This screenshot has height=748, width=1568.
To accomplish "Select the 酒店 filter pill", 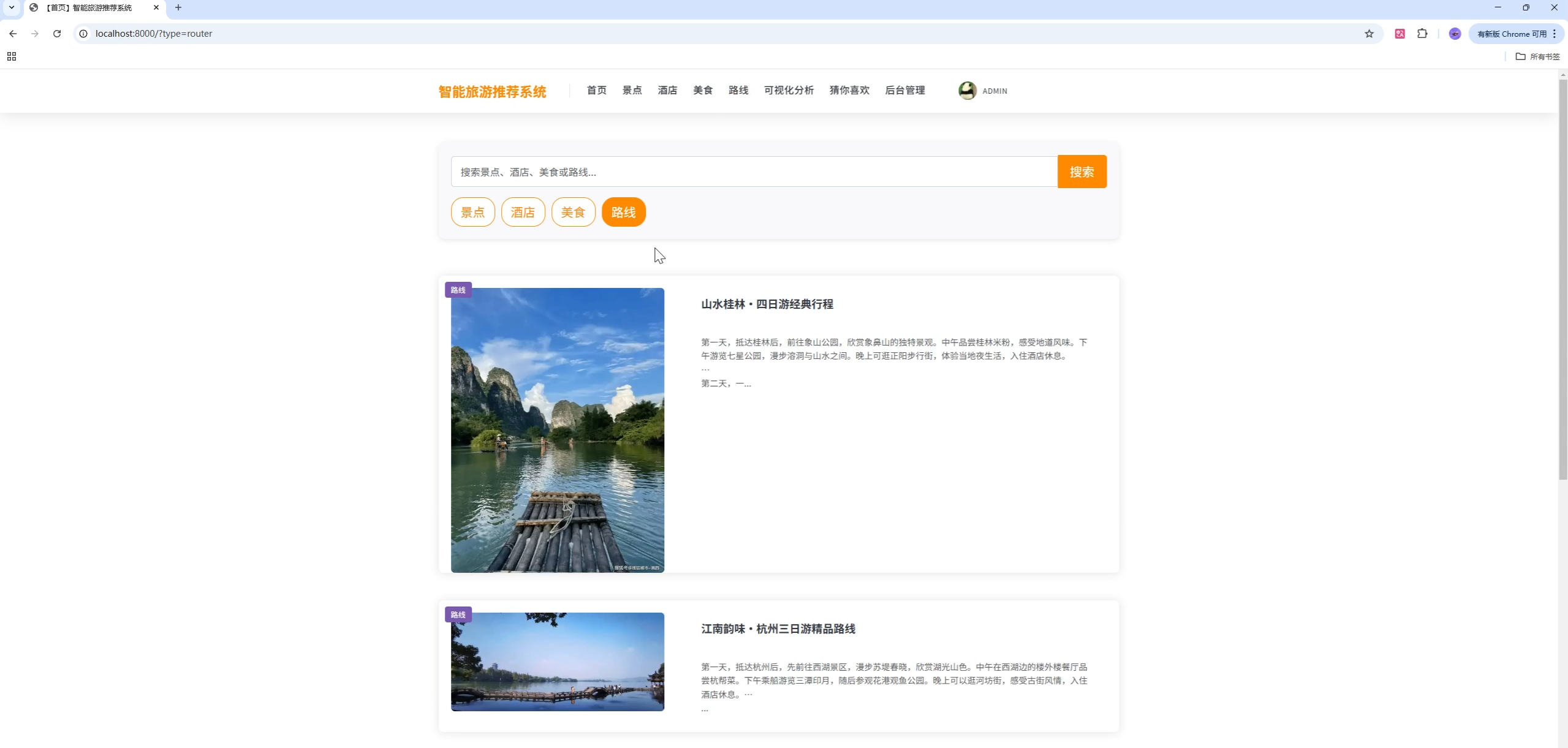I will pos(523,212).
